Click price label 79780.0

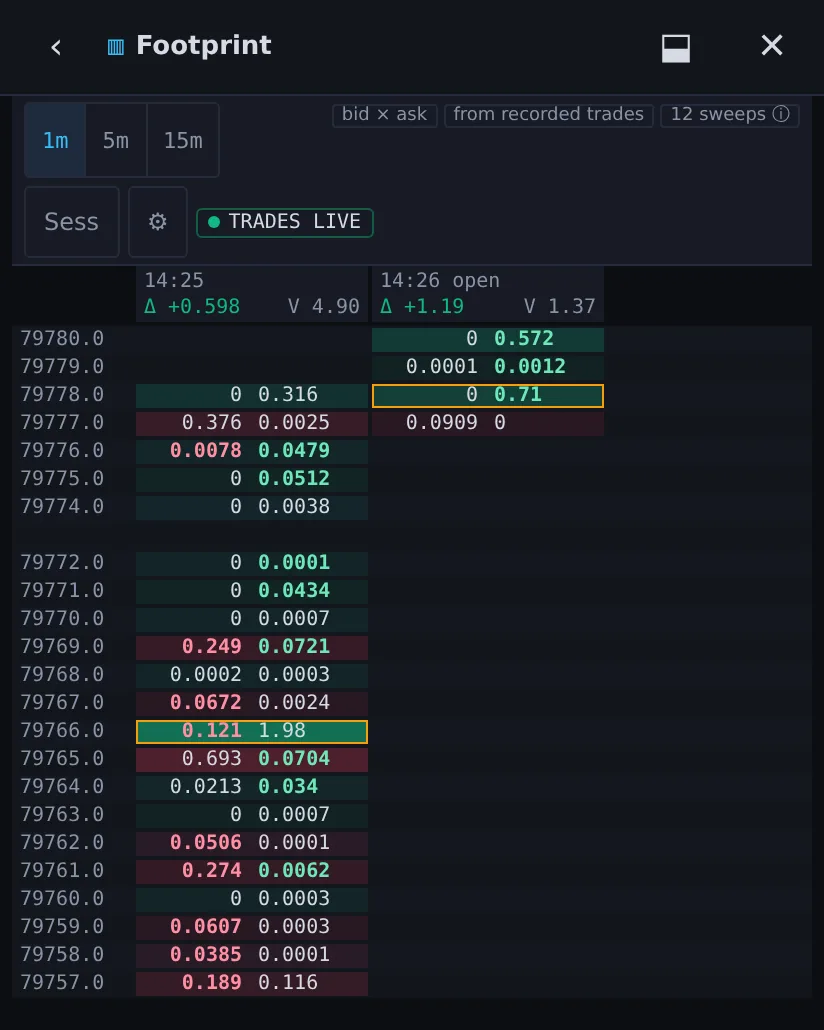[62, 338]
